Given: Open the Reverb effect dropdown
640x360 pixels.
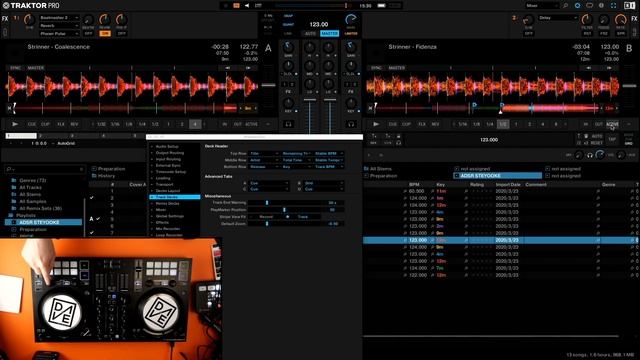Looking at the screenshot, I should (59, 26).
